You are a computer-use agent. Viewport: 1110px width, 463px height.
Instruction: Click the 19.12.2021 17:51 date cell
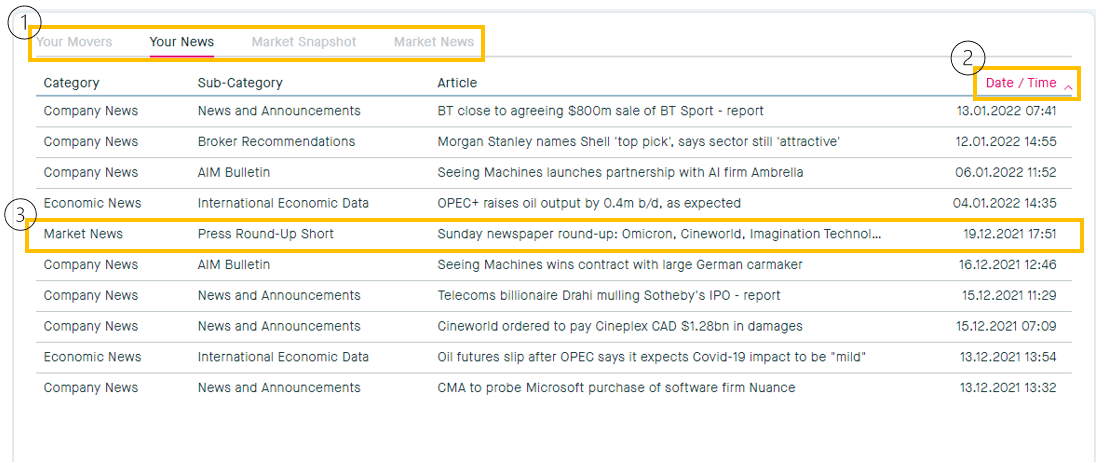pos(1009,234)
